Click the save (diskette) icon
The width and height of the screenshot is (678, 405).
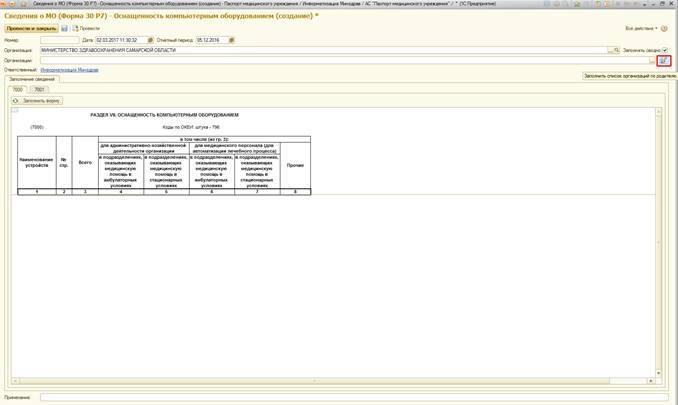pyautogui.click(x=65, y=29)
